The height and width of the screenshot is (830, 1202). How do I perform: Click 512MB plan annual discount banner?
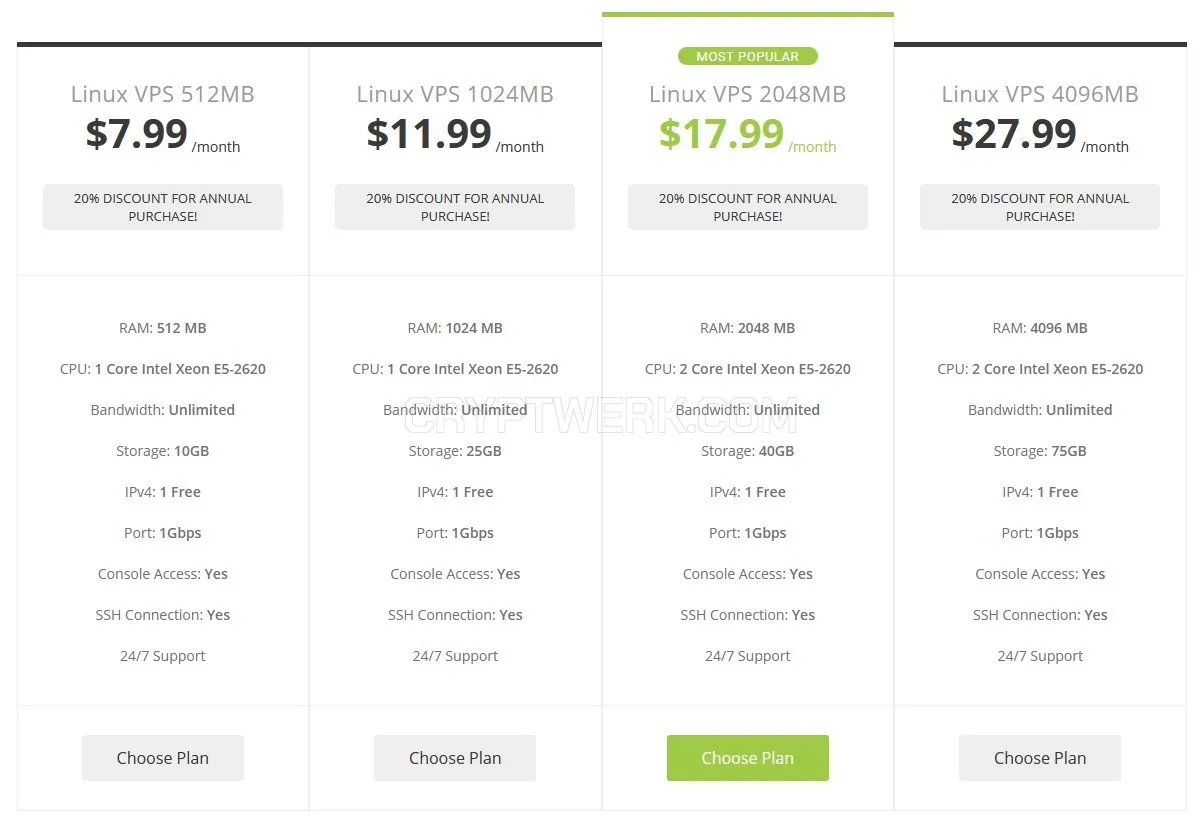point(163,207)
